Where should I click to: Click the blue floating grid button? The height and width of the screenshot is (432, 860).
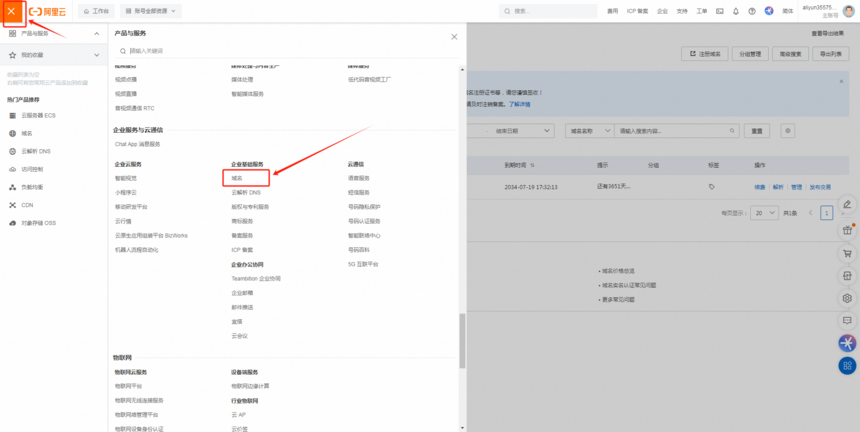pyautogui.click(x=847, y=366)
